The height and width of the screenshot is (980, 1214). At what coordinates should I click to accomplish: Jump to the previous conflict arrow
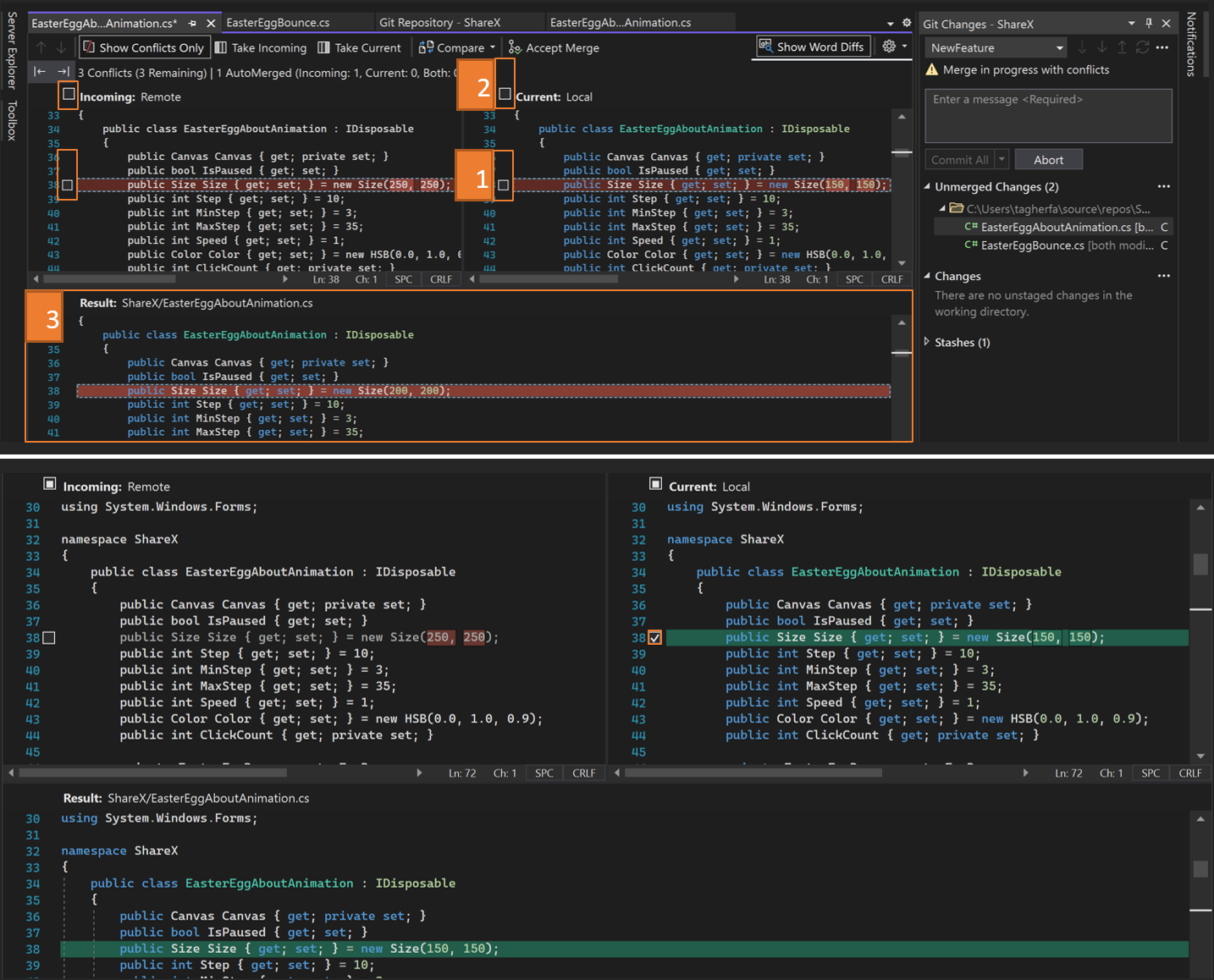(40, 73)
